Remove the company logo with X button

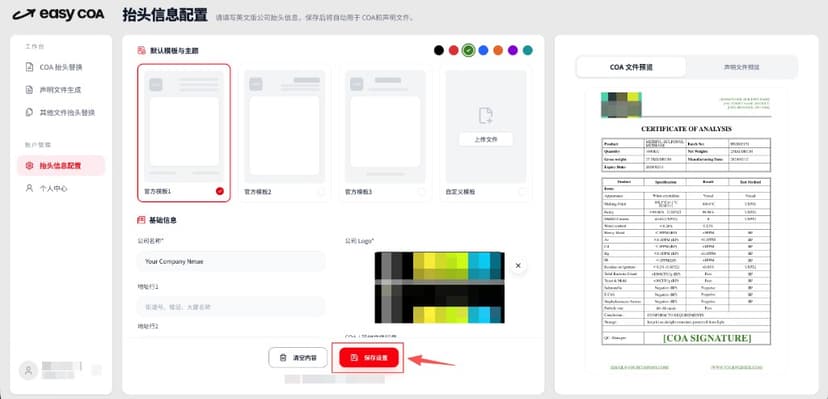pyautogui.click(x=518, y=265)
